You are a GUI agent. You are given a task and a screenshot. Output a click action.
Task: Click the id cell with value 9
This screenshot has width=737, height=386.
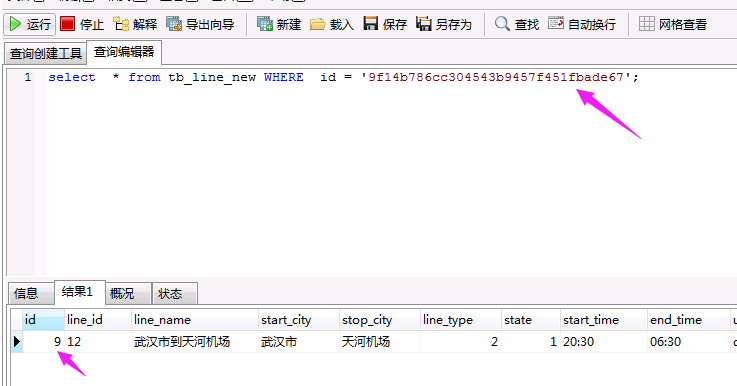point(43,341)
